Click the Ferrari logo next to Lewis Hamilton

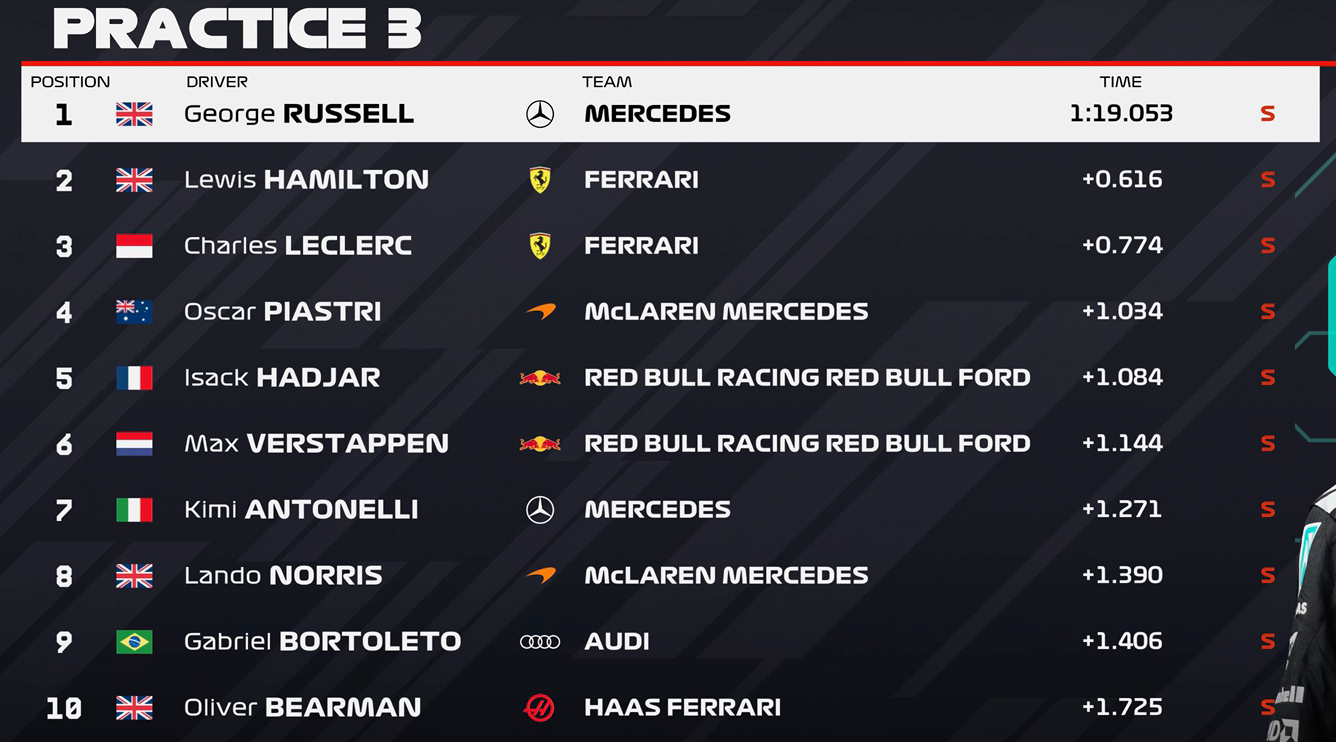(540, 180)
